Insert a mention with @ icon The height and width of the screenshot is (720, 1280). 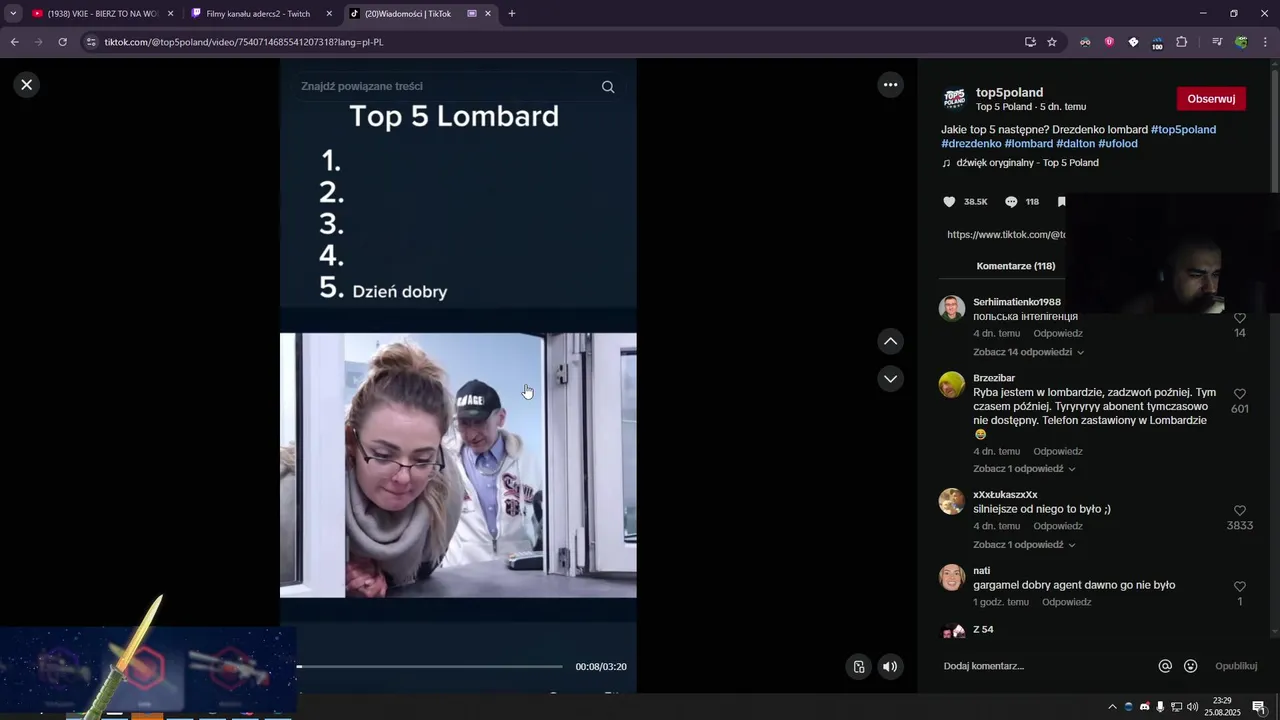1165,666
